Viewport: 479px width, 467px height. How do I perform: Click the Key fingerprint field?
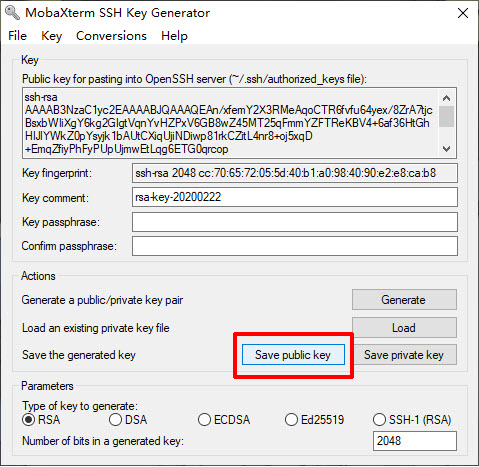pos(295,173)
